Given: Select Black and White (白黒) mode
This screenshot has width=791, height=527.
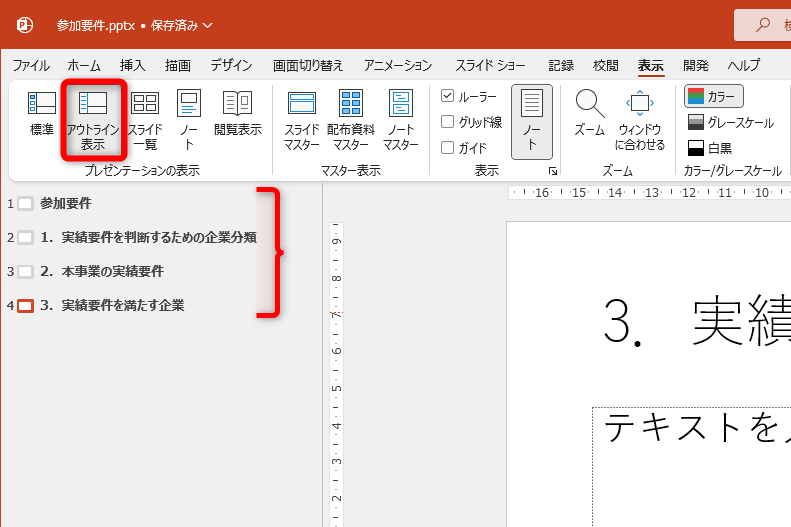Looking at the screenshot, I should coord(710,148).
